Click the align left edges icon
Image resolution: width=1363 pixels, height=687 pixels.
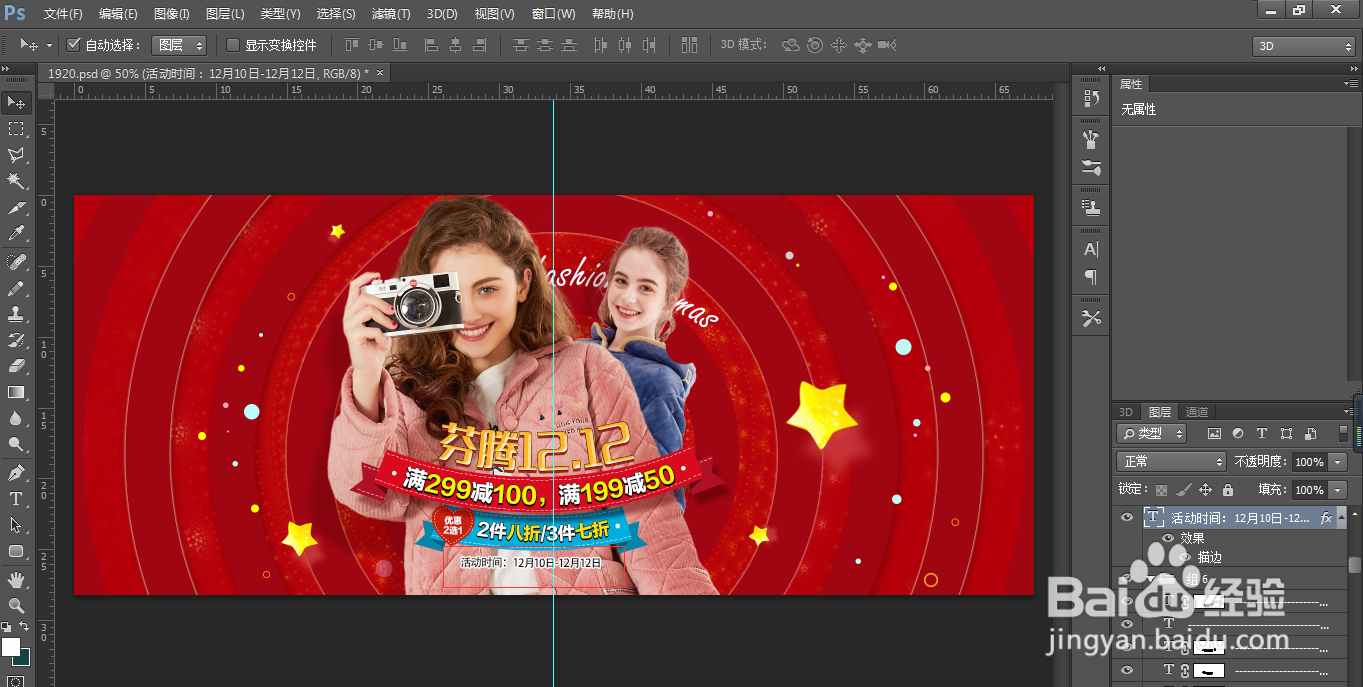(432, 45)
